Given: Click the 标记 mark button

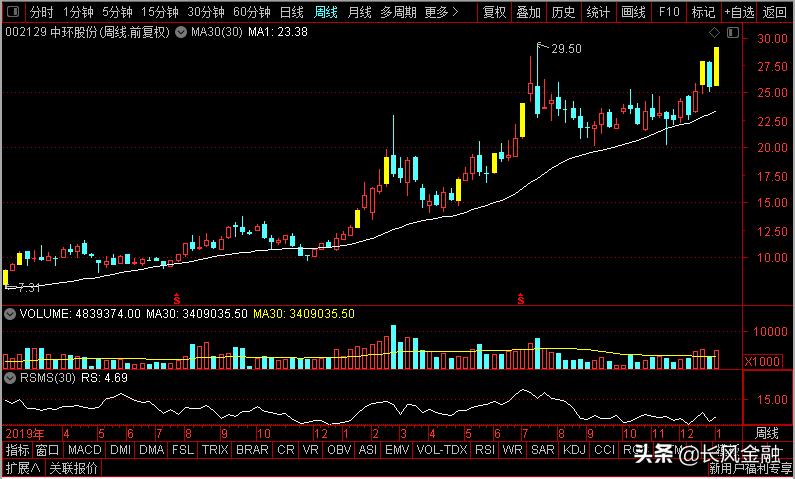Looking at the screenshot, I should (703, 12).
